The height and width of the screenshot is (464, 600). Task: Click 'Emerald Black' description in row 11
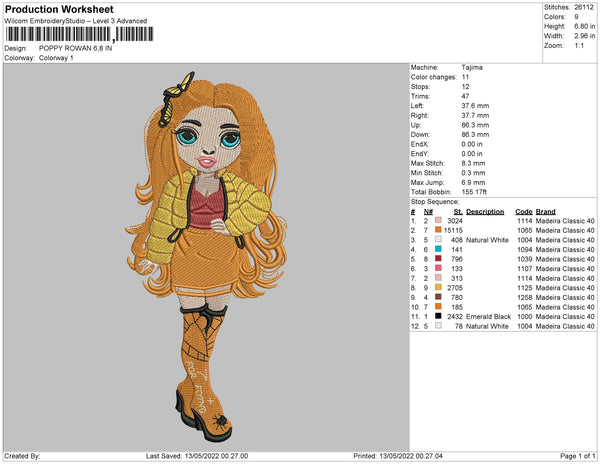(488, 317)
